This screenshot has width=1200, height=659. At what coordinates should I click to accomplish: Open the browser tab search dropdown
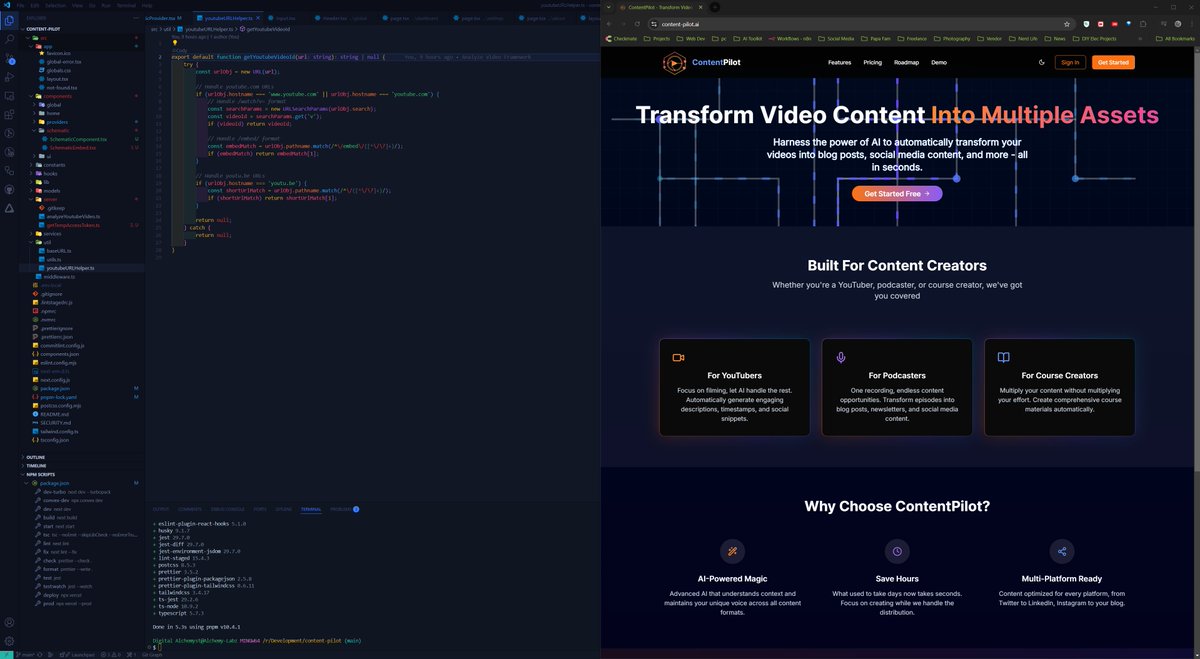pos(608,7)
